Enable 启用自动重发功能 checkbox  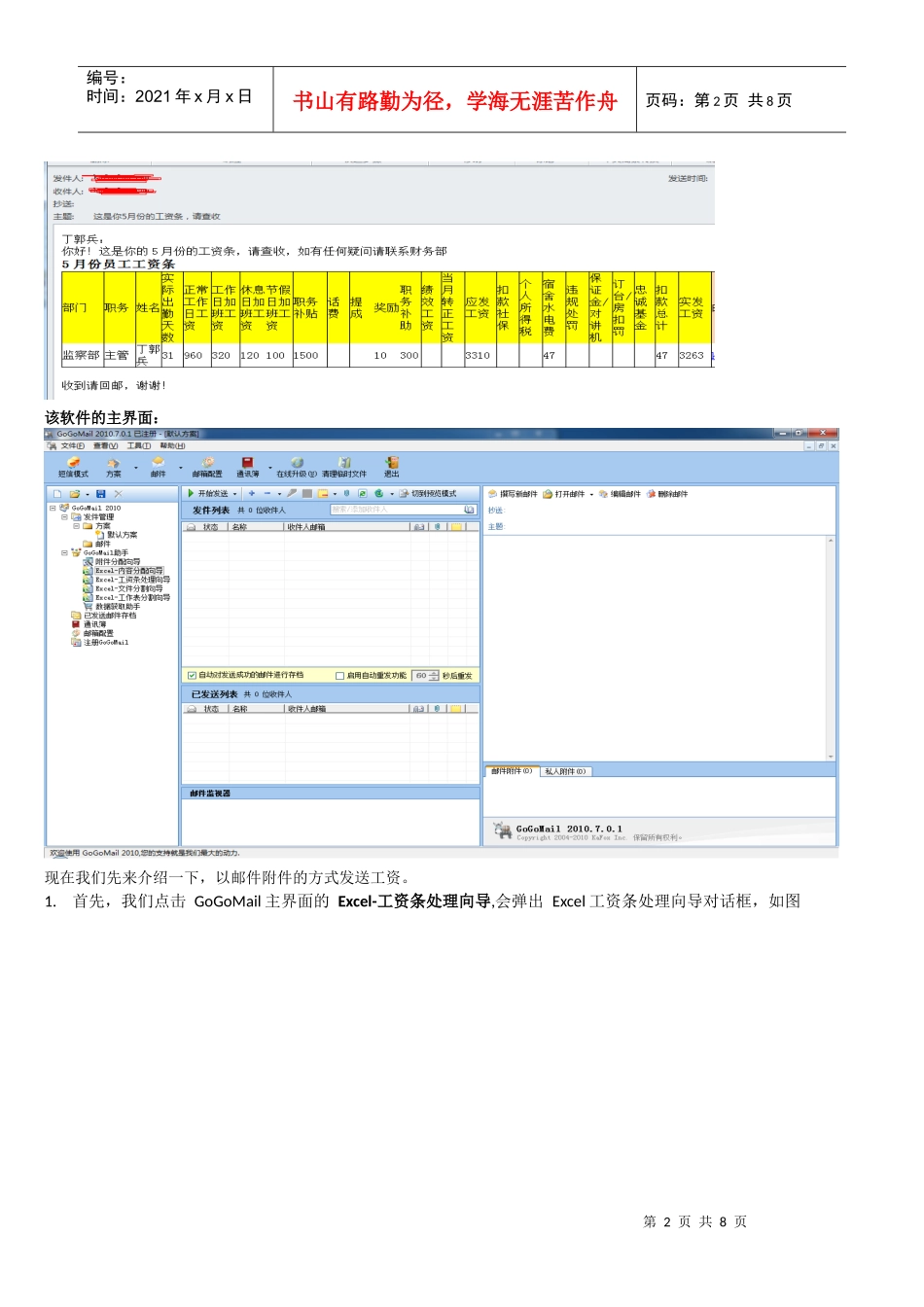[339, 675]
